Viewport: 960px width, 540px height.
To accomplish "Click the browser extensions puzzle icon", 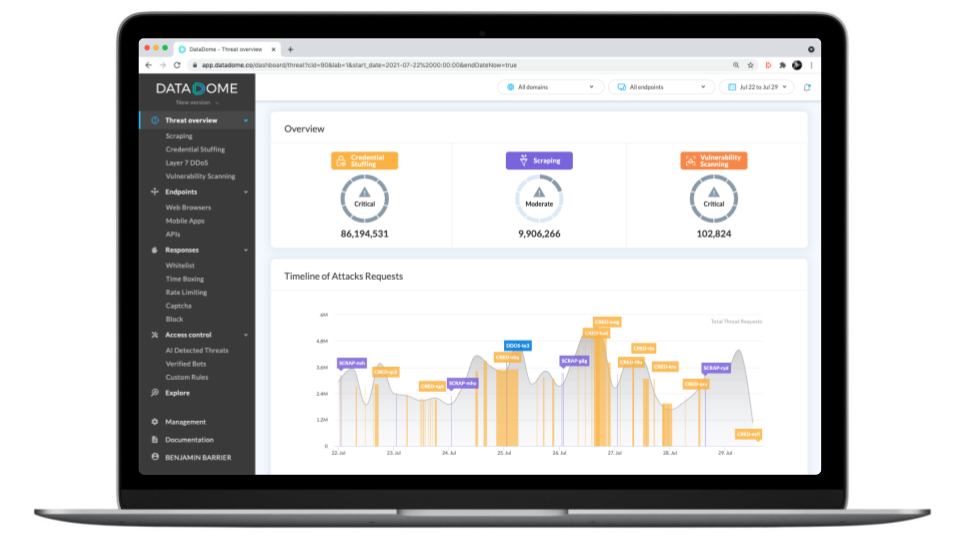I will 782,65.
